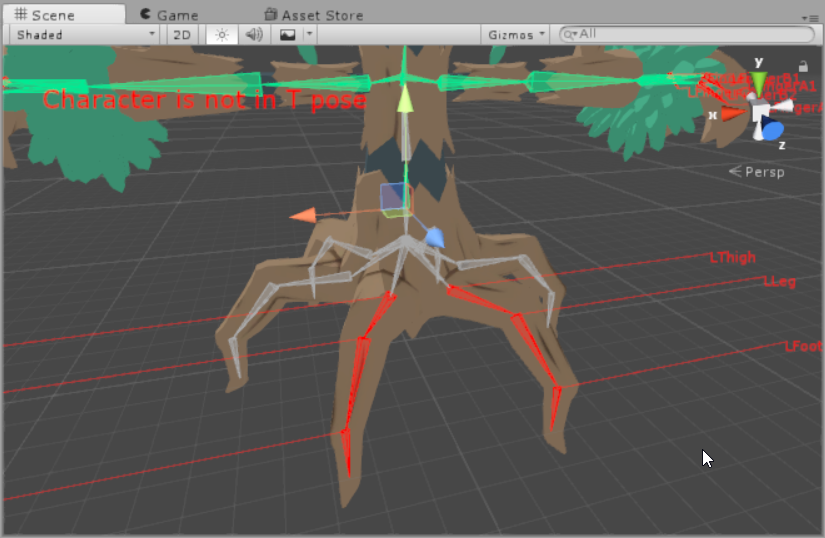Click the red X axis cone on the orientation gizmo
Image resolution: width=825 pixels, height=538 pixels.
[733, 113]
